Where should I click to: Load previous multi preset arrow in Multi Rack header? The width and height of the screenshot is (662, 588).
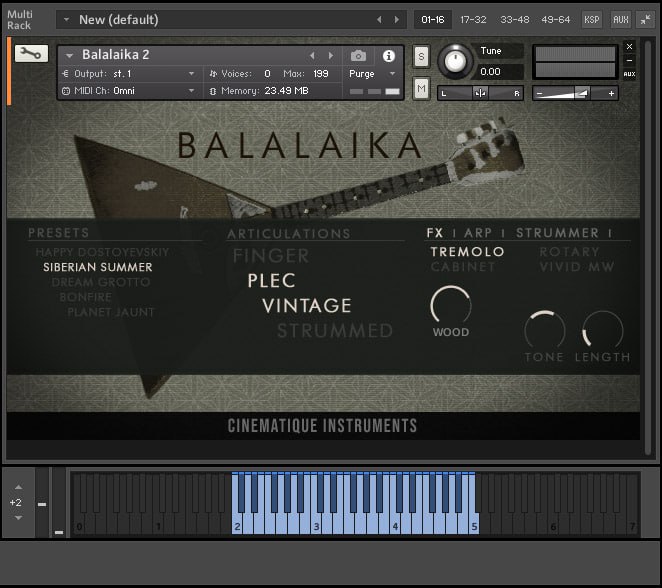[x=379, y=19]
